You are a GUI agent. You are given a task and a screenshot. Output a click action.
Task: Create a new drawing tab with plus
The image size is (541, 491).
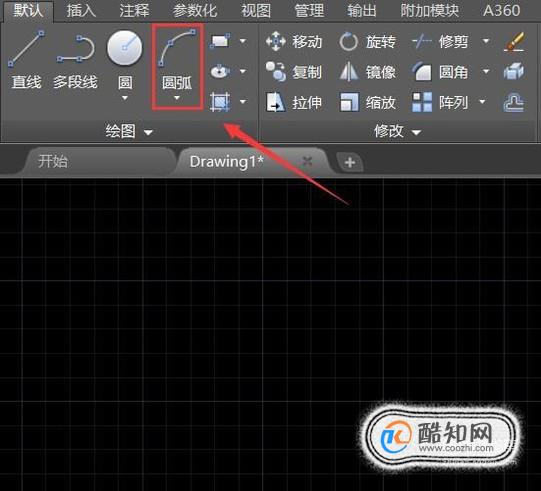point(350,162)
